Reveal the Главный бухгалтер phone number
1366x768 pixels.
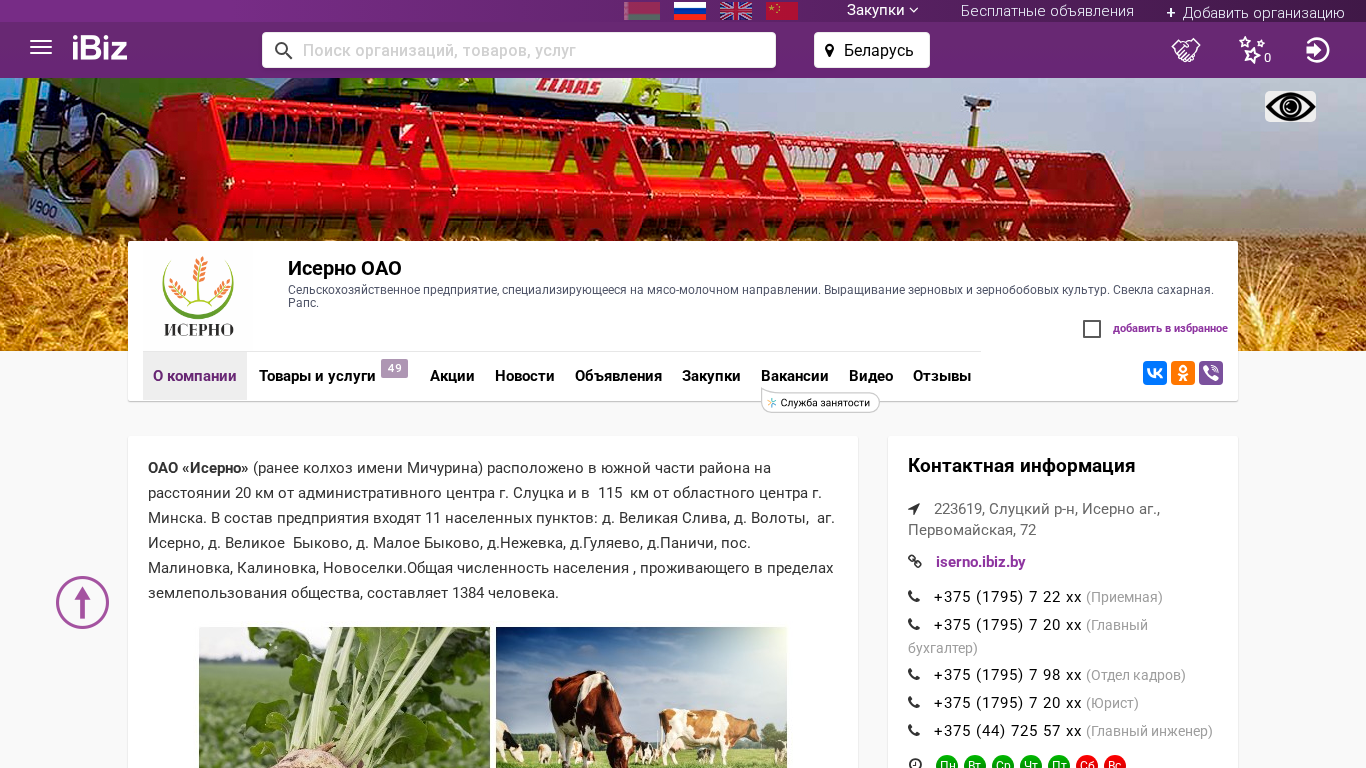(1008, 625)
